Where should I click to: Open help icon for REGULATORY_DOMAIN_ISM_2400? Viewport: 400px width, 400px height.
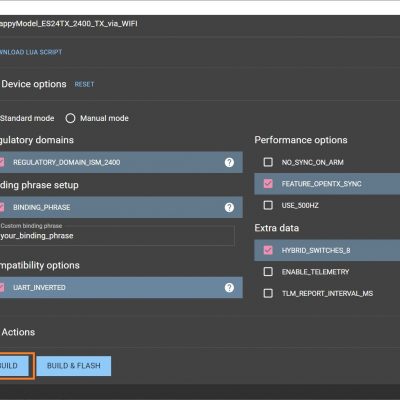229,162
